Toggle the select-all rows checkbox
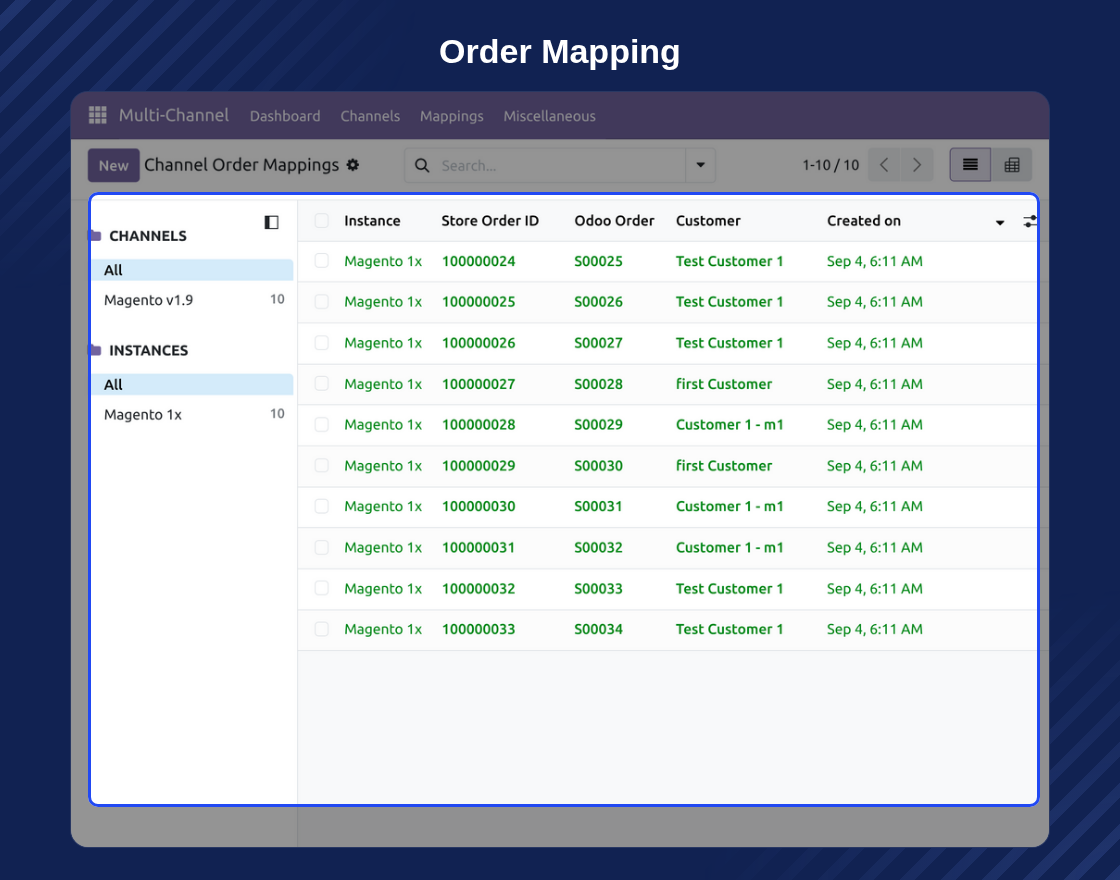This screenshot has width=1120, height=880. [321, 221]
